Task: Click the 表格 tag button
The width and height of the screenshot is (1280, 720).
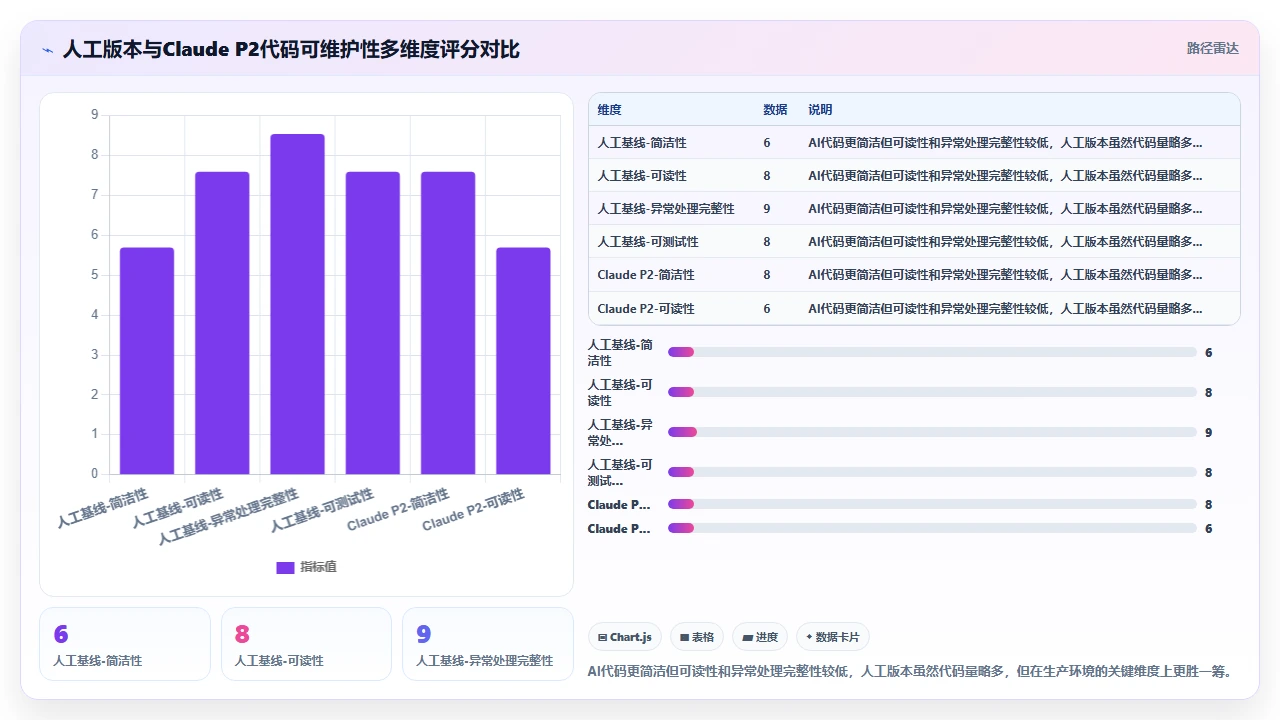Action: [x=697, y=637]
